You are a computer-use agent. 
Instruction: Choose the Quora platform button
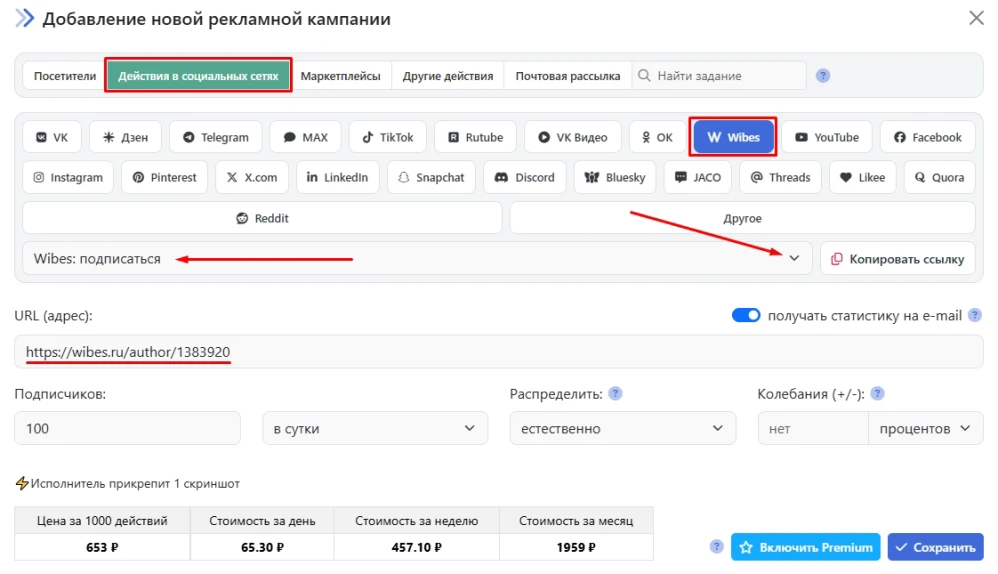[x=939, y=177]
